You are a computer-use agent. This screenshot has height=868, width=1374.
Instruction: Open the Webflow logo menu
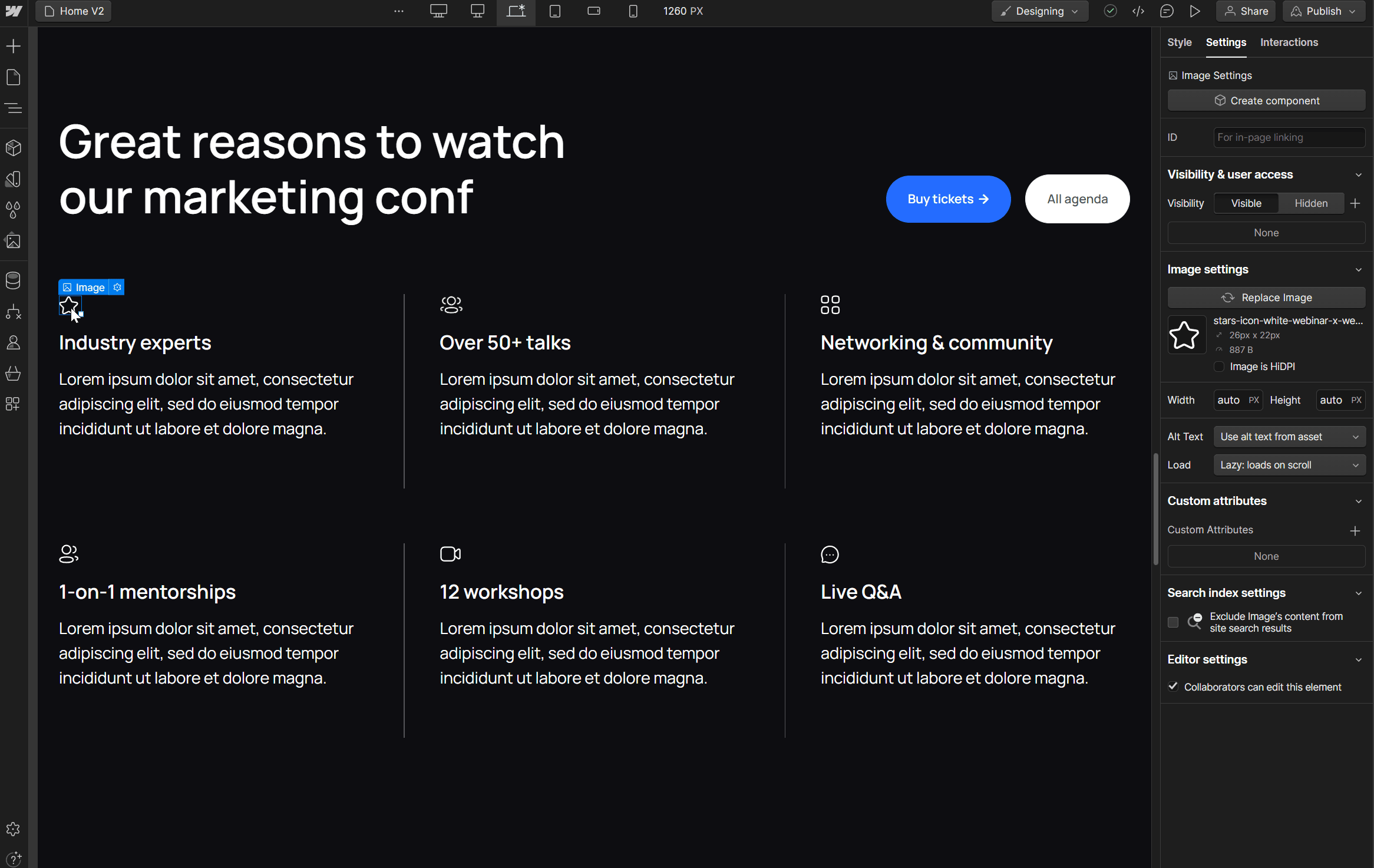click(x=14, y=11)
